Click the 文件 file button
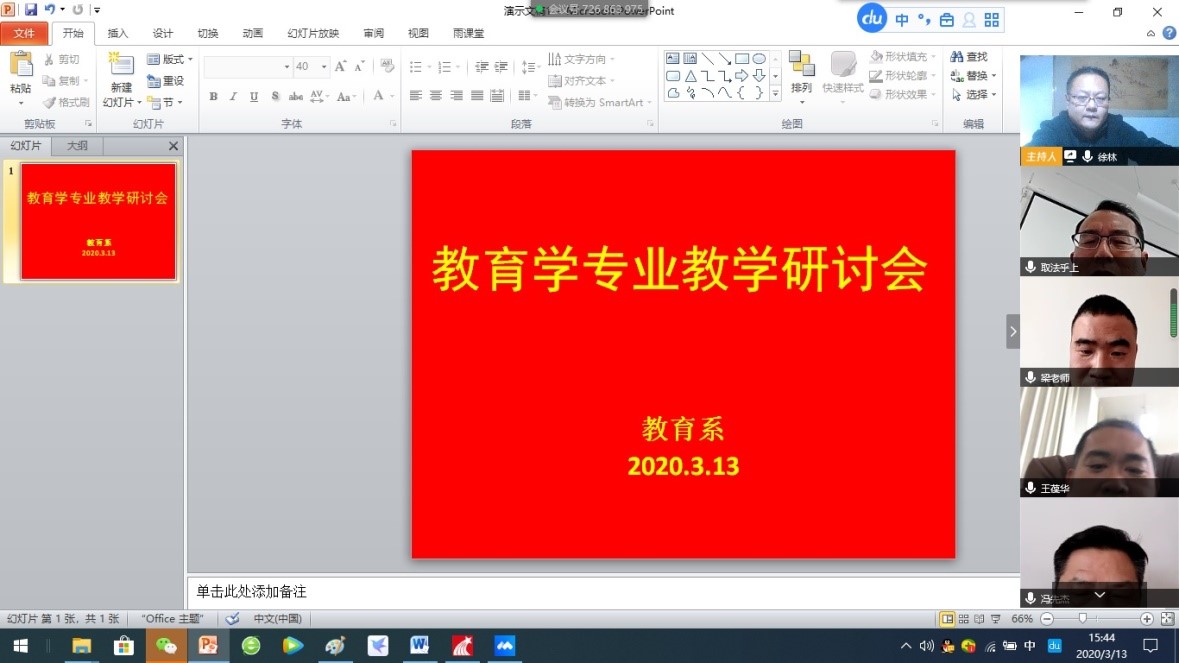 click(24, 33)
